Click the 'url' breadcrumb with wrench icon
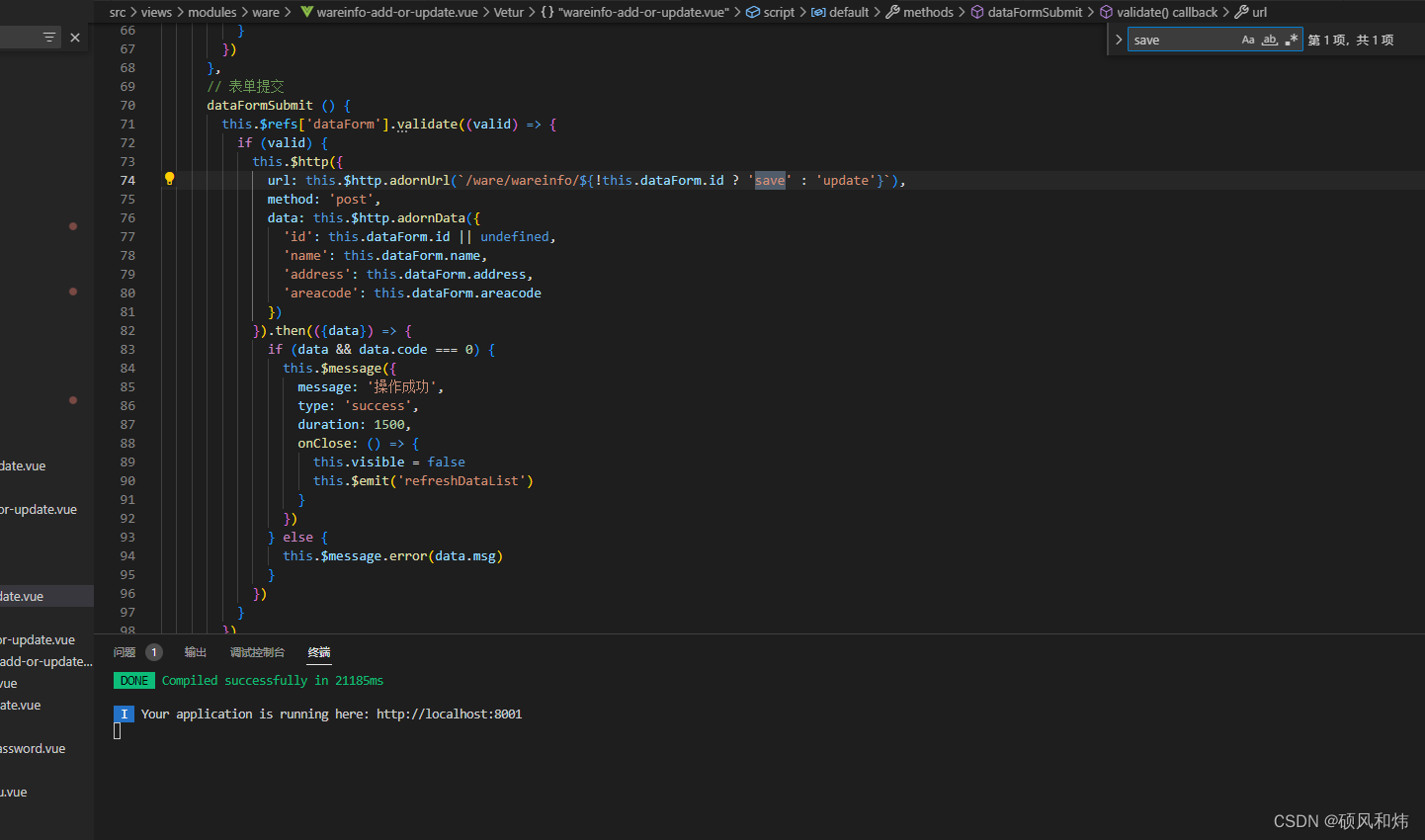 tap(1251, 12)
